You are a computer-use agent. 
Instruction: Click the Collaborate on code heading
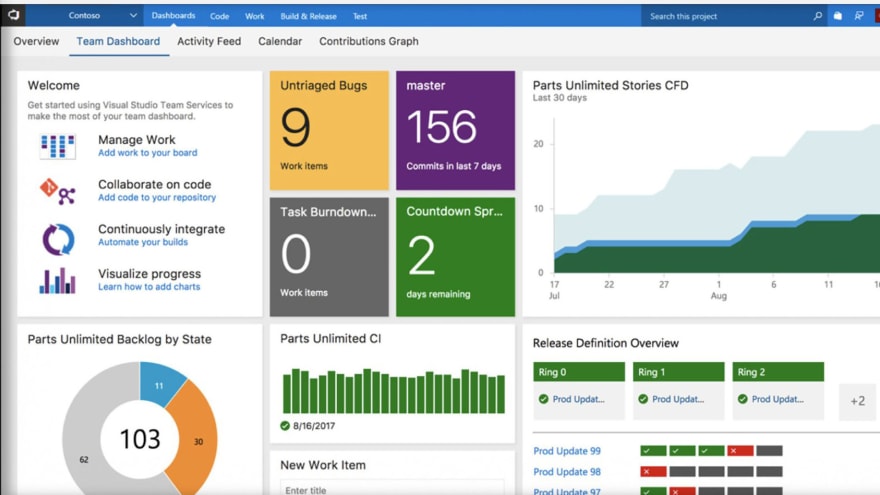154,184
